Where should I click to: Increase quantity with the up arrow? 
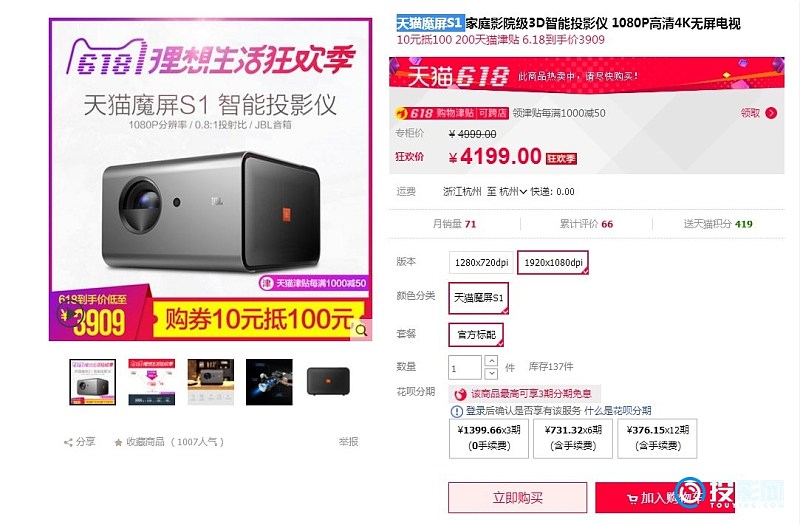[491, 361]
